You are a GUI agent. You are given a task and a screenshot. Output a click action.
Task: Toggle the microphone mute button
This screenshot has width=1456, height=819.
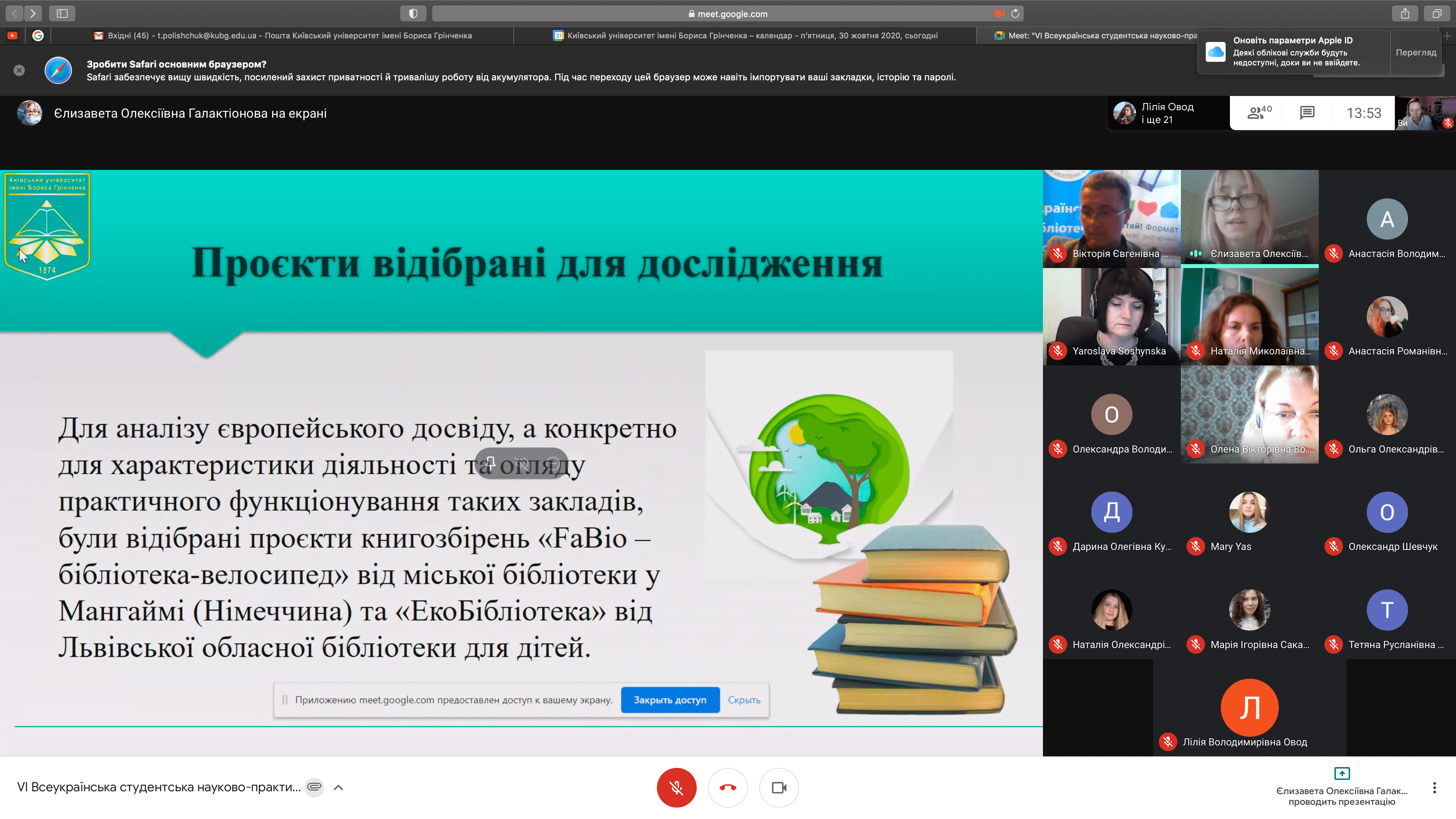tap(676, 787)
